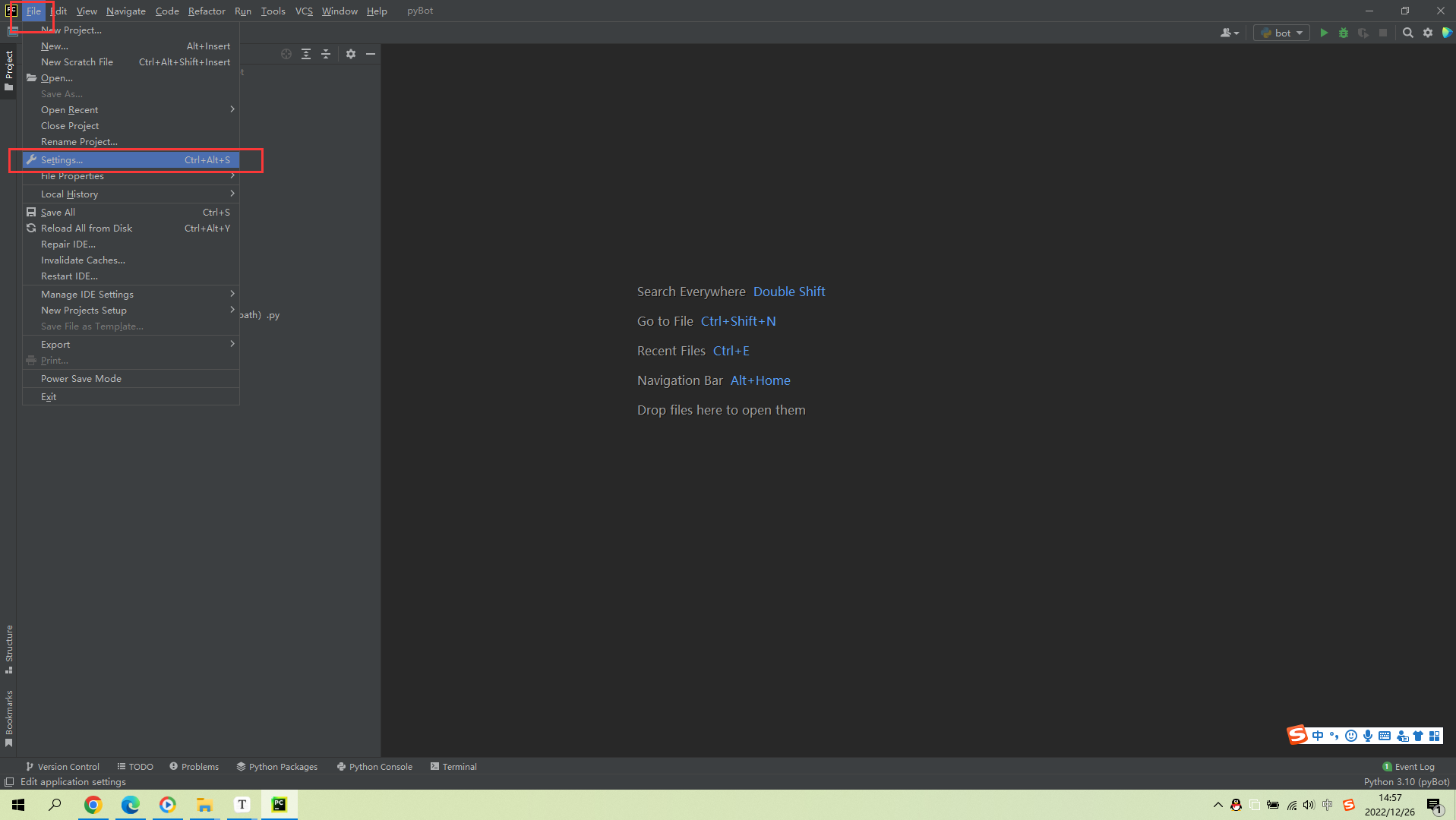Choose New Project... from File menu
Viewport: 1456px width, 820px height.
click(x=131, y=30)
